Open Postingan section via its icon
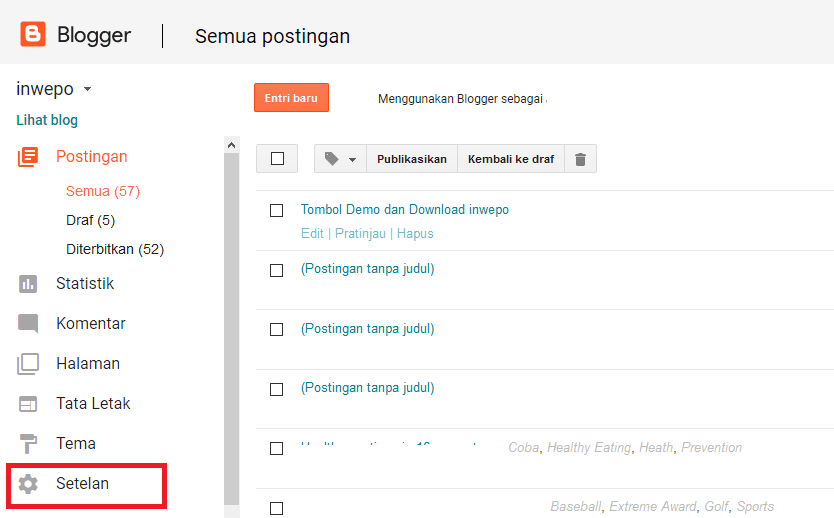 point(28,157)
